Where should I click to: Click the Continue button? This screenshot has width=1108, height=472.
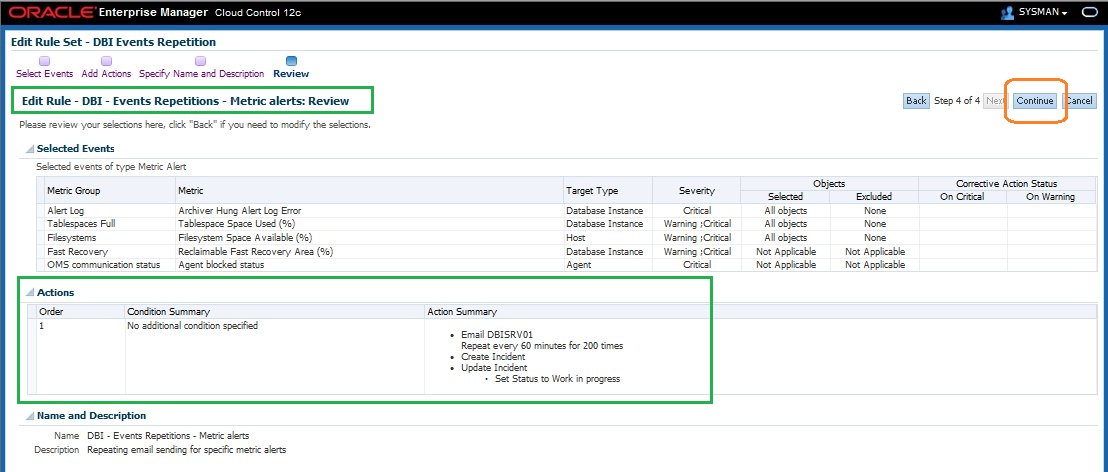tap(1035, 101)
